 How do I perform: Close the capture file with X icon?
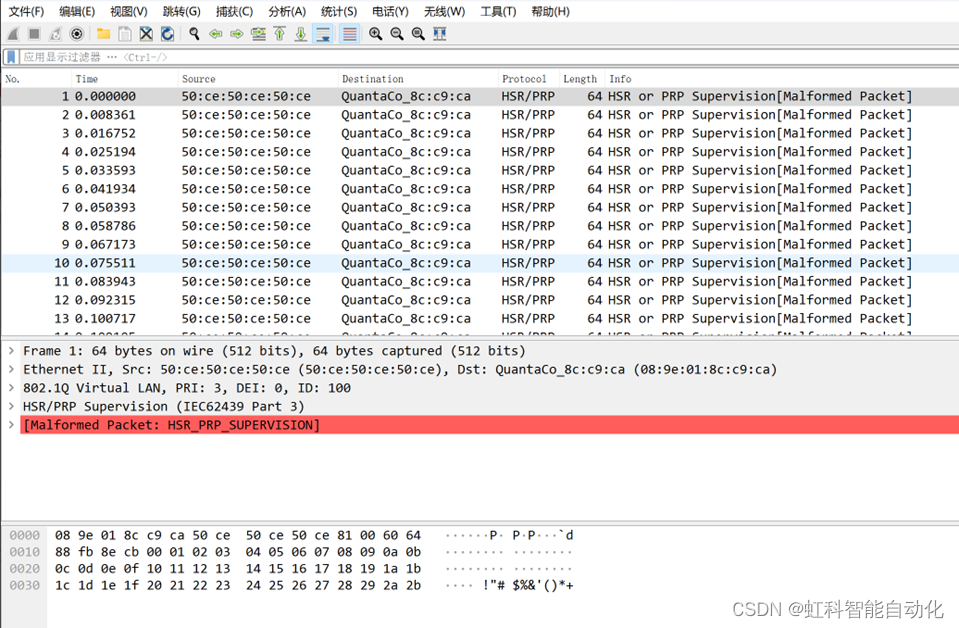pos(146,34)
